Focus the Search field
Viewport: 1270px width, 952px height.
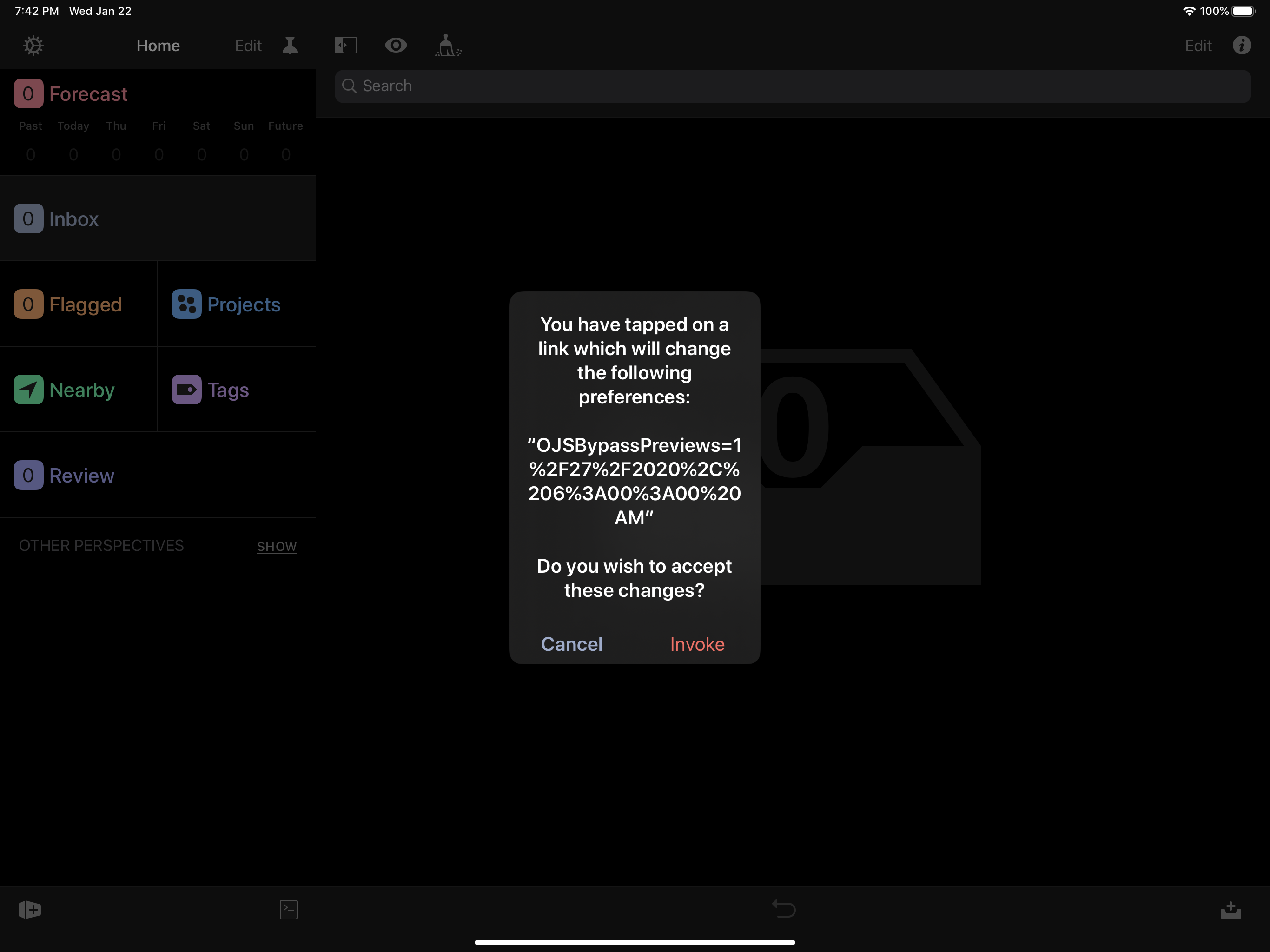[792, 86]
